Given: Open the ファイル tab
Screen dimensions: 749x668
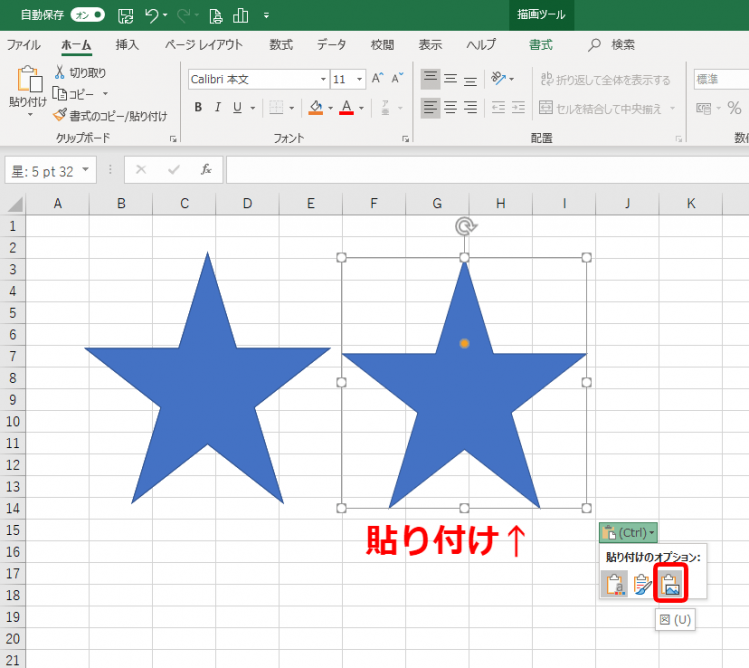Looking at the screenshot, I should (23, 45).
